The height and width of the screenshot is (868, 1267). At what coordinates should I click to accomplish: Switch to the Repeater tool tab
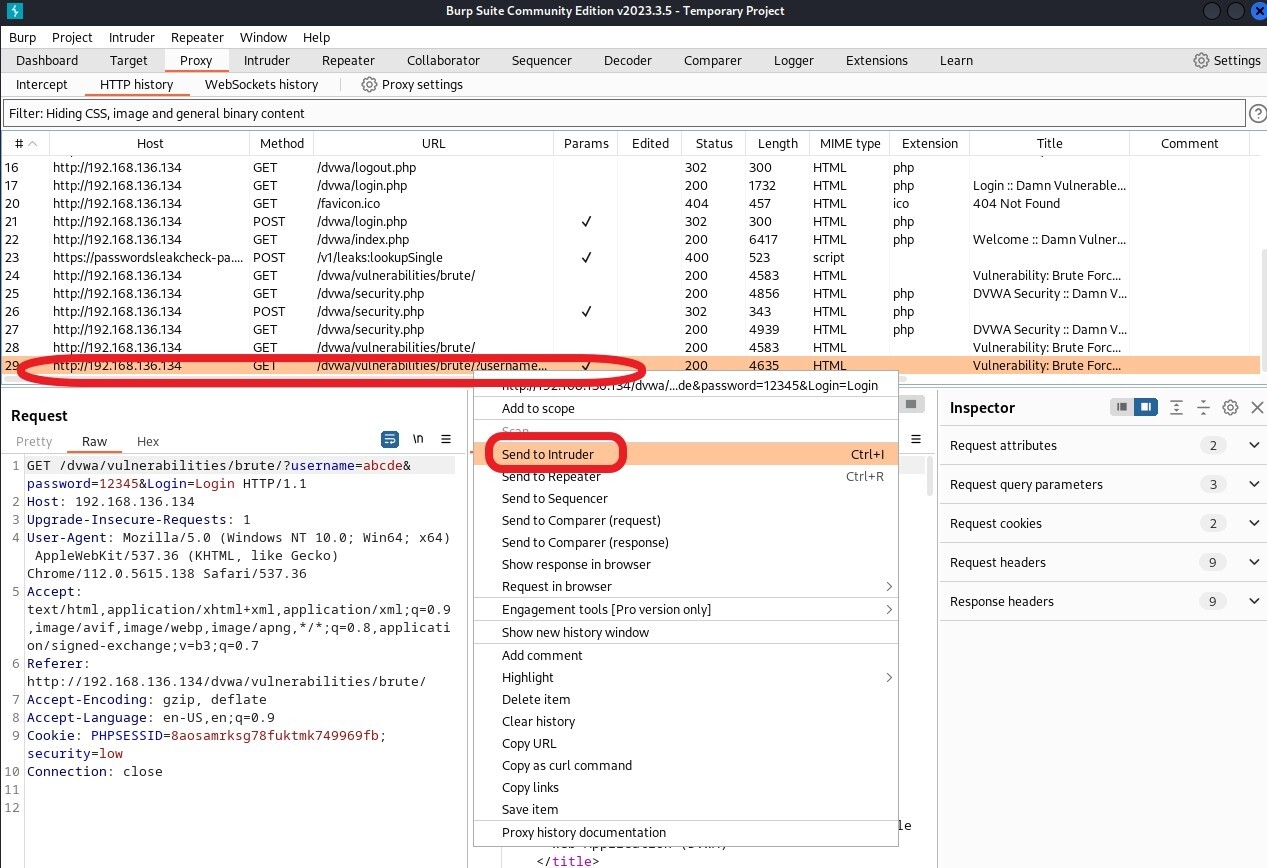coord(348,60)
